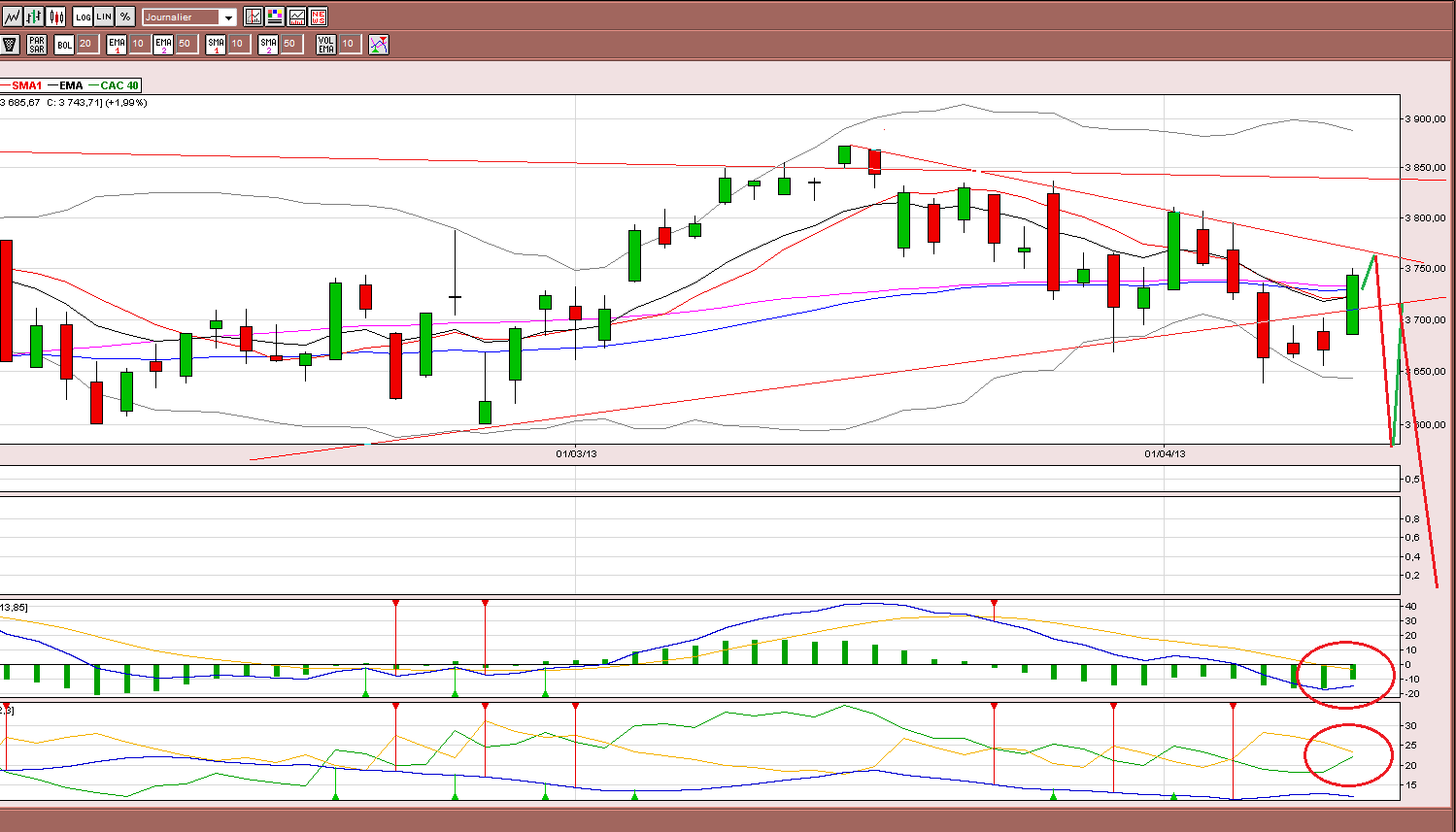Screen dimensions: 1456x832
Task: Toggle the BOL Bollinger bands button
Action: pos(64,44)
